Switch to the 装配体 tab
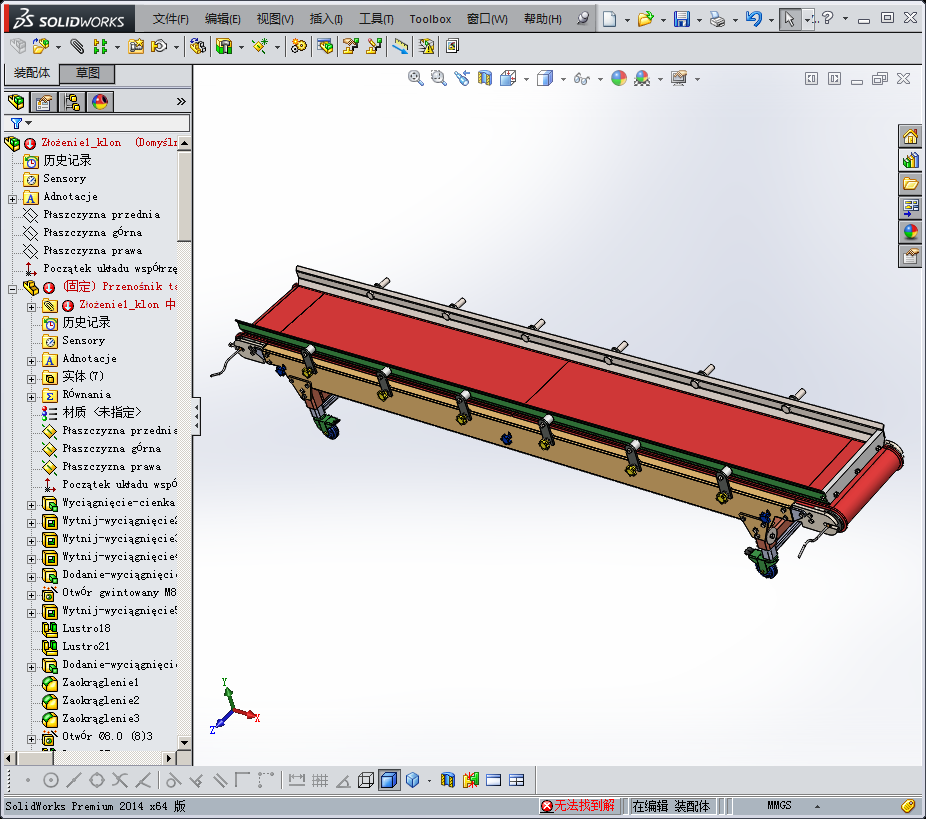Screen dimensions: 926x819 click(32, 73)
